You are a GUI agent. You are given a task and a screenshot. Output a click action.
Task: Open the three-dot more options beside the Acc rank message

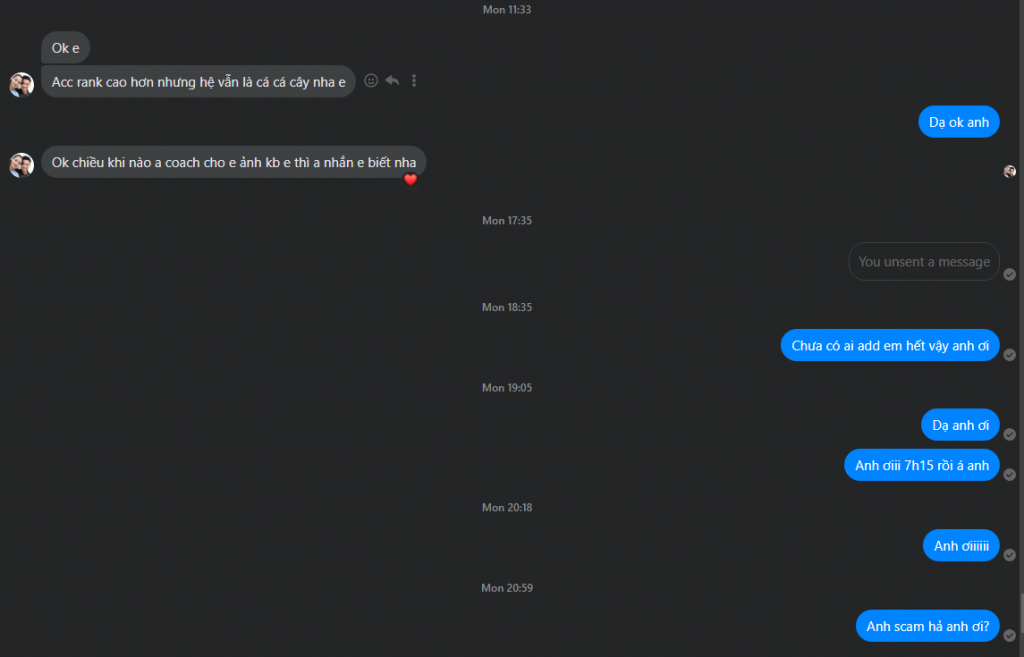(x=413, y=80)
